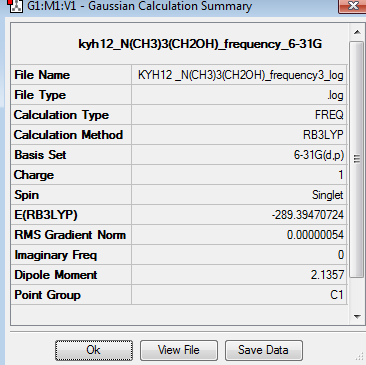Click the window resize grip corner
This screenshot has width=366, height=365.
[359, 357]
